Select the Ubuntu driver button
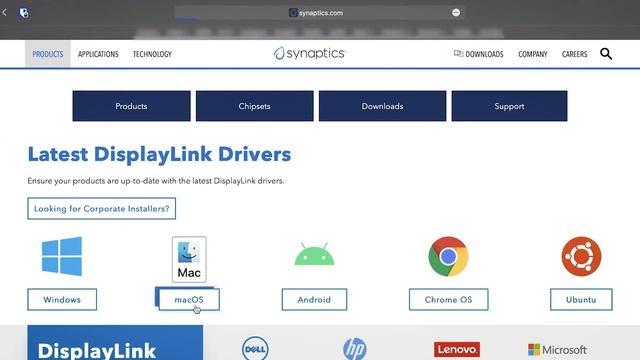Image resolution: width=640 pixels, height=360 pixels. point(581,300)
